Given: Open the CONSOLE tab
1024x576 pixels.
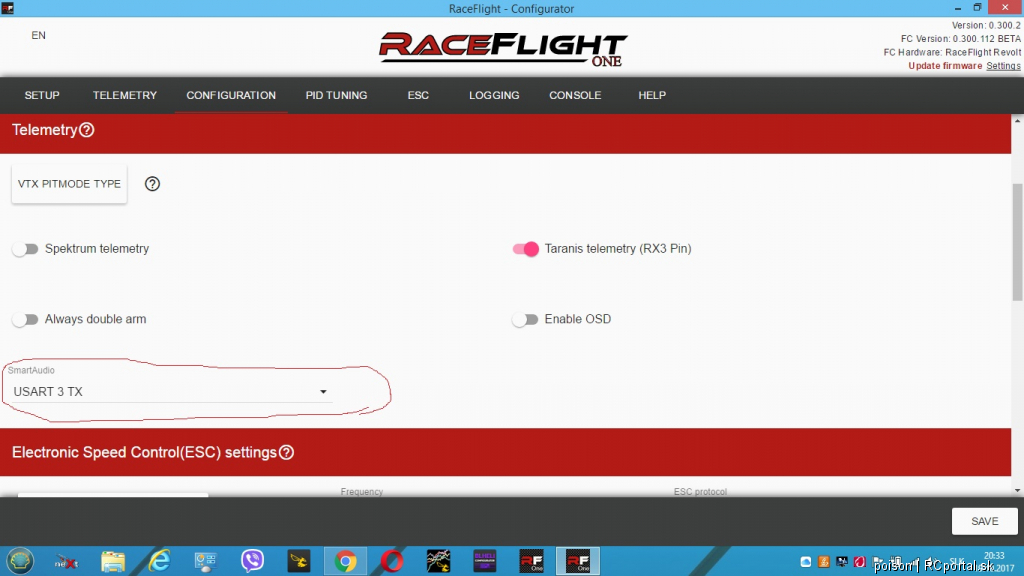Looking at the screenshot, I should click(x=575, y=95).
